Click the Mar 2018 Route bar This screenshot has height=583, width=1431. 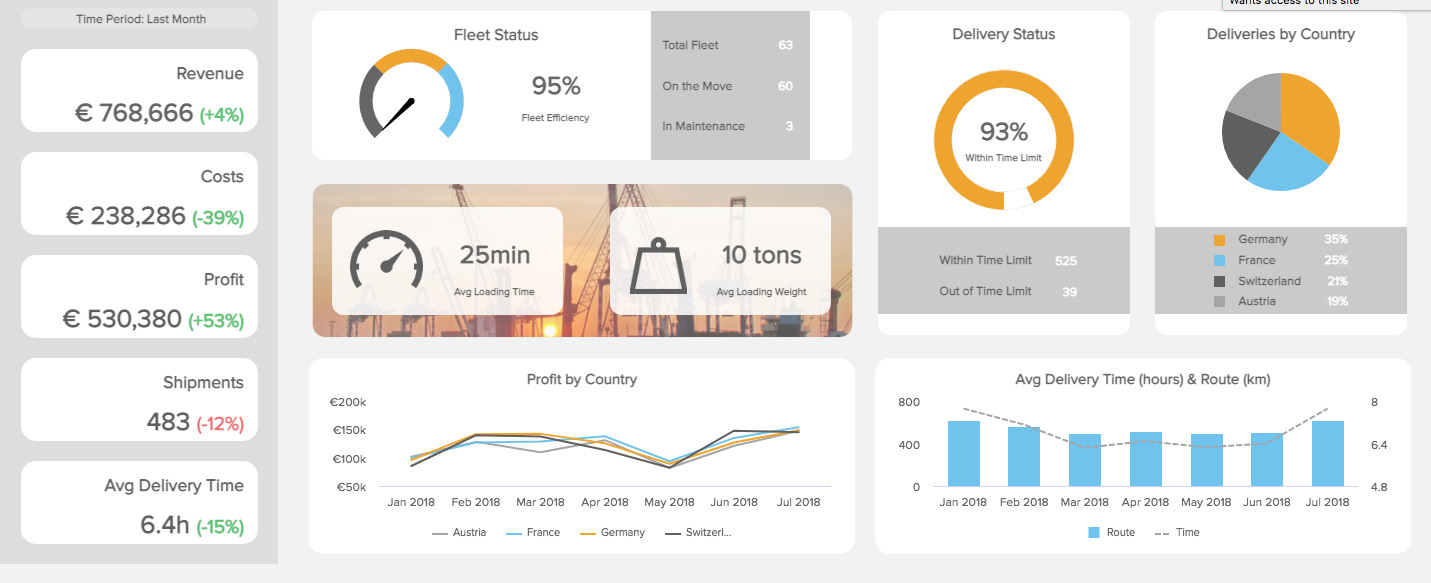point(1085,461)
